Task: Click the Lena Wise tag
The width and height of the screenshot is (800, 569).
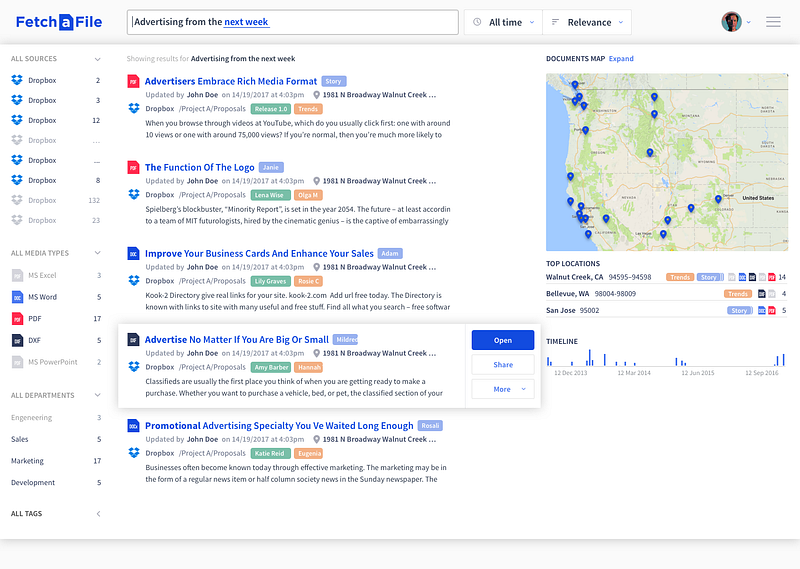Action: pos(271,195)
